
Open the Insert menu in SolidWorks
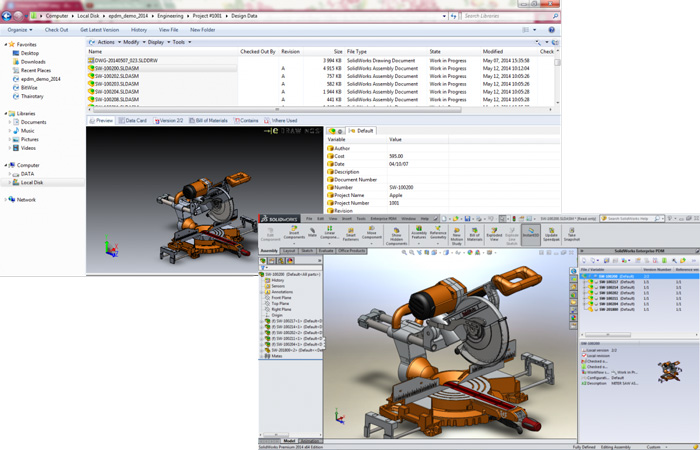click(347, 219)
